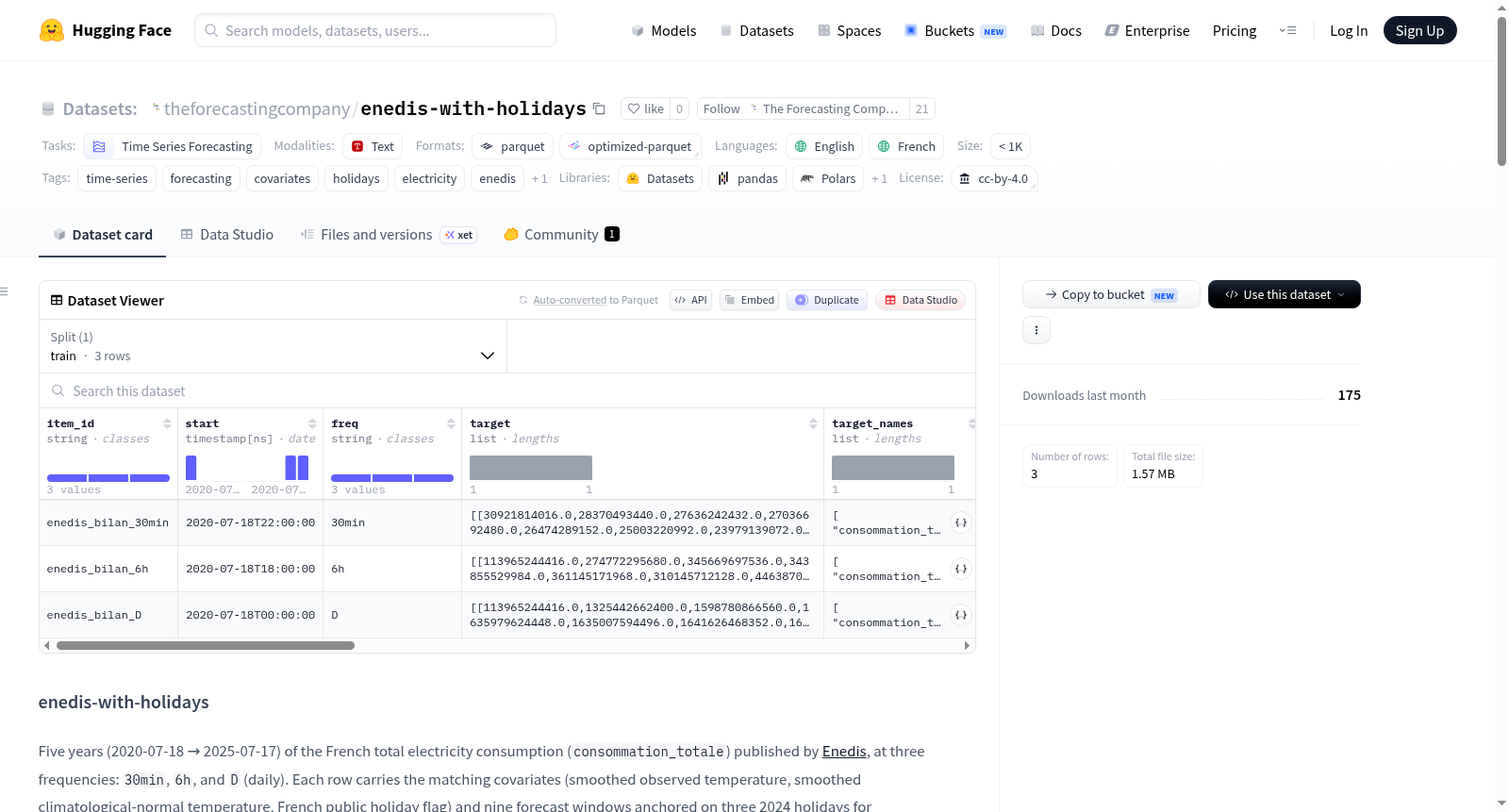
Task: Click the electricity tag
Action: [x=429, y=178]
